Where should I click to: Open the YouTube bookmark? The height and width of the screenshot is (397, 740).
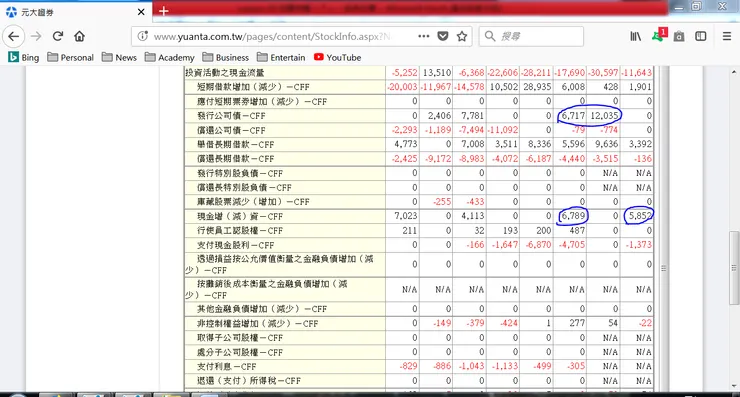(x=337, y=58)
